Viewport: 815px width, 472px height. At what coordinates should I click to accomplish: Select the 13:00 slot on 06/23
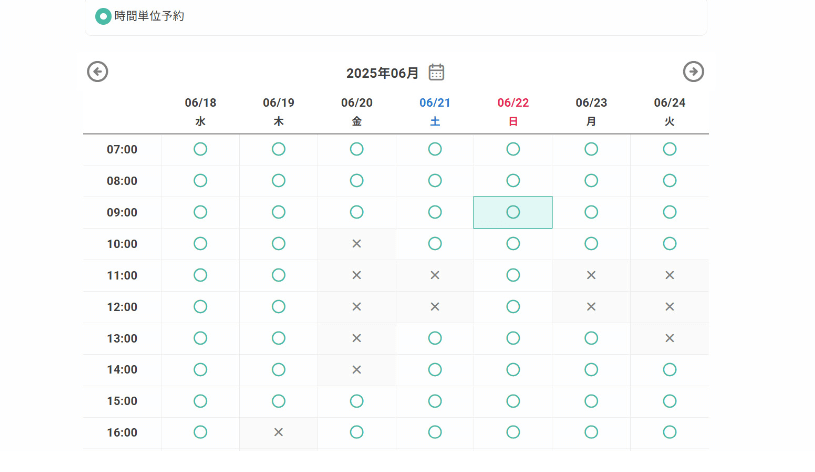(x=591, y=338)
